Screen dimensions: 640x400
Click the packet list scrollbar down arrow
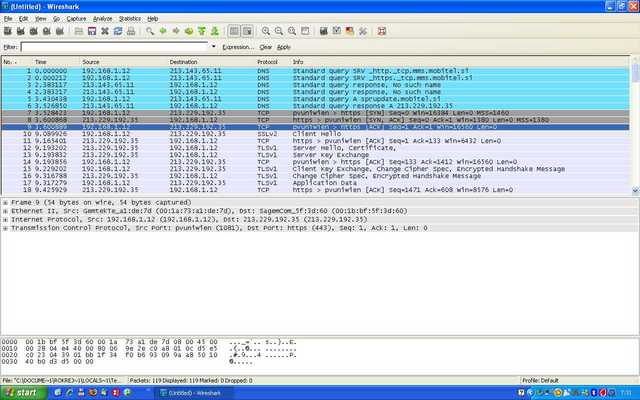(635, 190)
